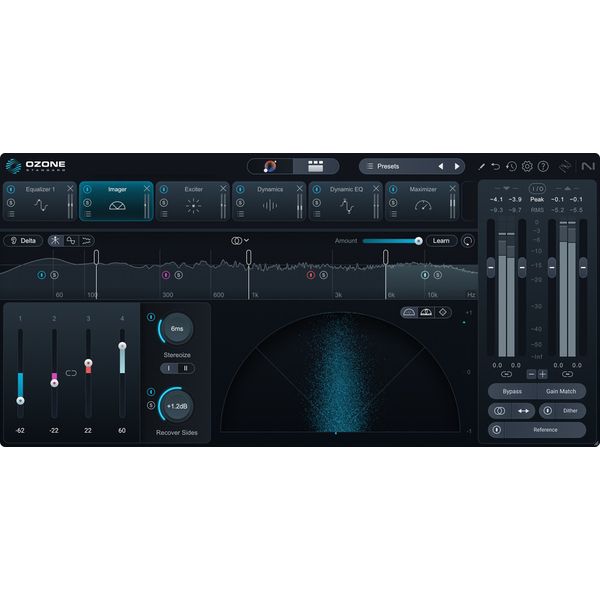
Task: Remove the Equalizer 1 module with X
Action: [x=70, y=188]
